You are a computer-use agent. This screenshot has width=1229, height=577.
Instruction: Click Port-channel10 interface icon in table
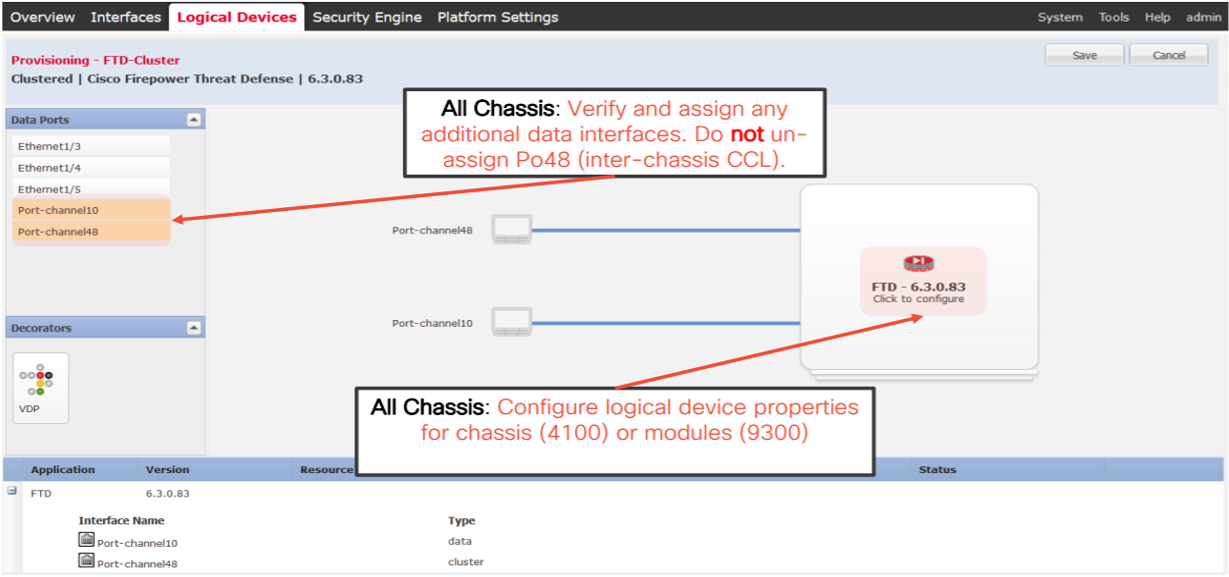point(86,541)
